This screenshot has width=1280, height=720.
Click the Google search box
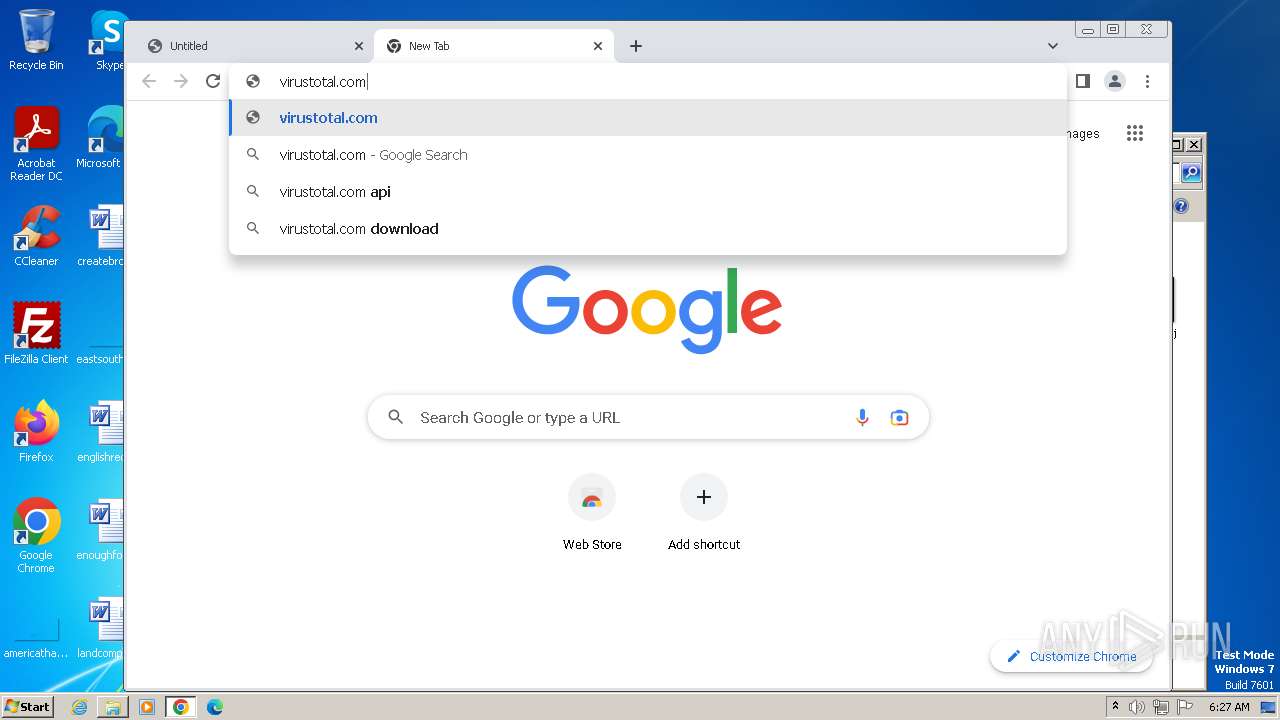(x=648, y=417)
